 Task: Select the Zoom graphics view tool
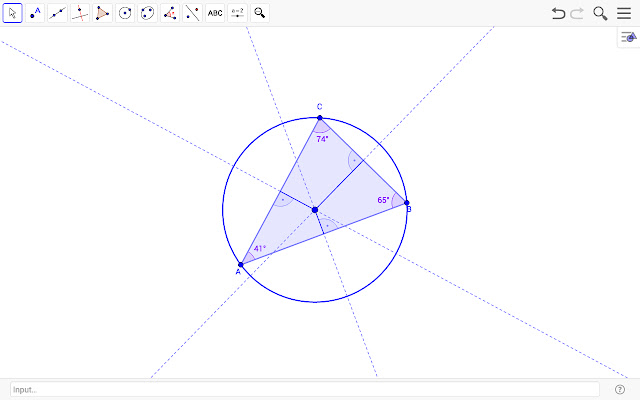(260, 13)
